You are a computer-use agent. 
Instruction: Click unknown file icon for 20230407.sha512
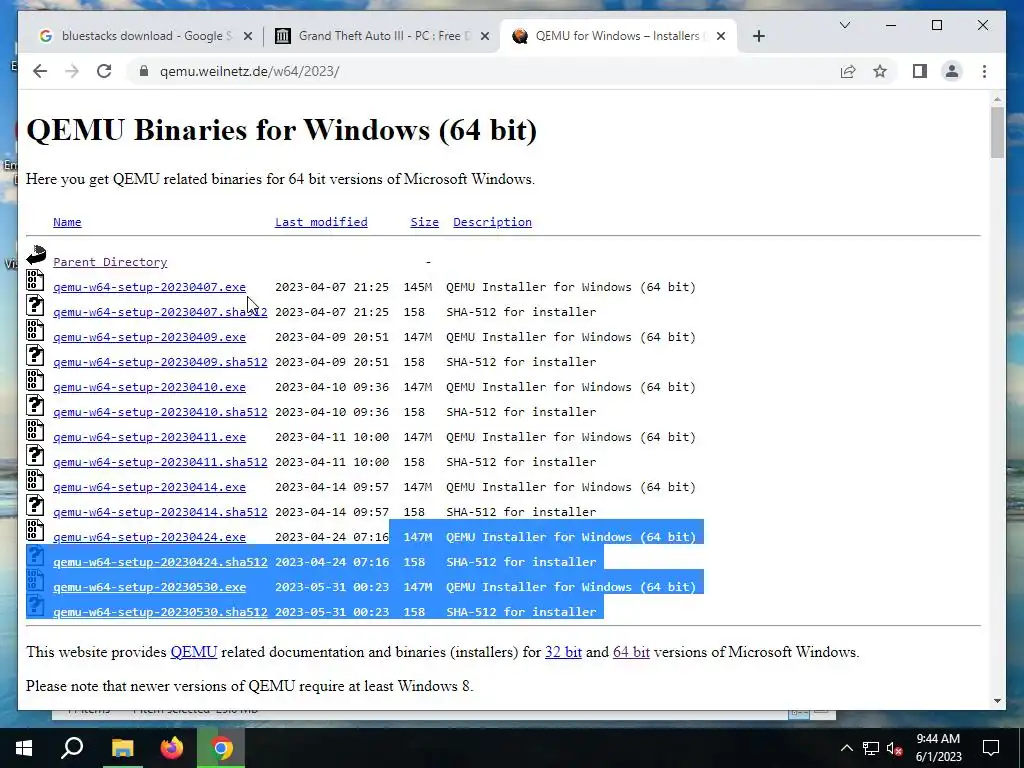(x=35, y=305)
